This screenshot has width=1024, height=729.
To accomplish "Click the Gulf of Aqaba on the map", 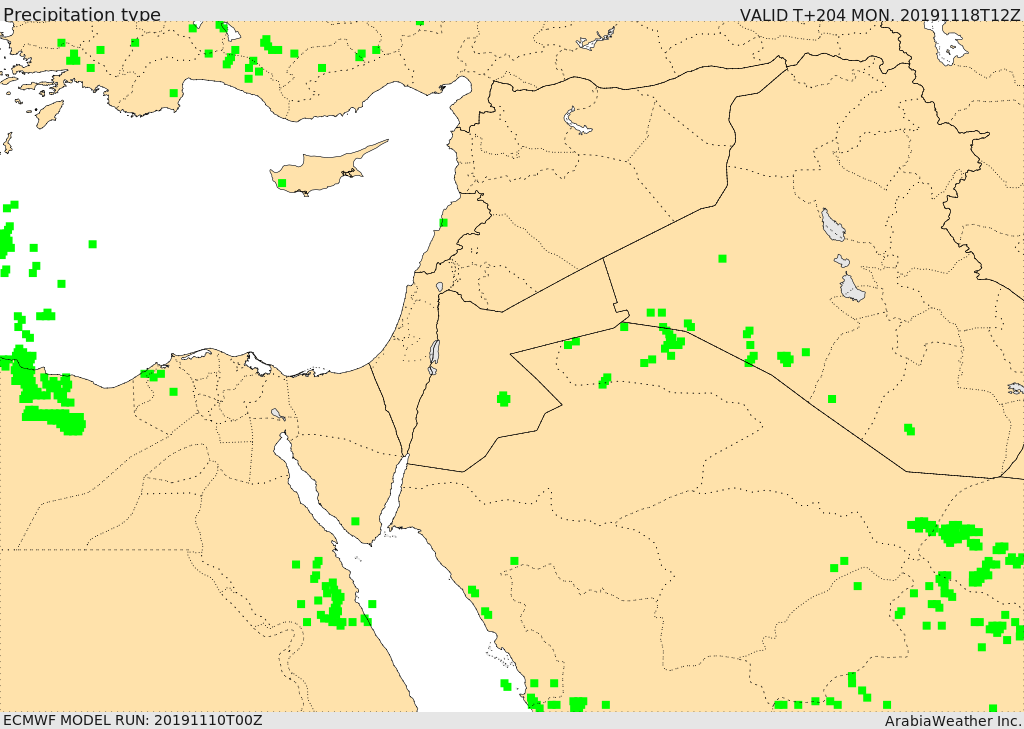I will coord(394,493).
